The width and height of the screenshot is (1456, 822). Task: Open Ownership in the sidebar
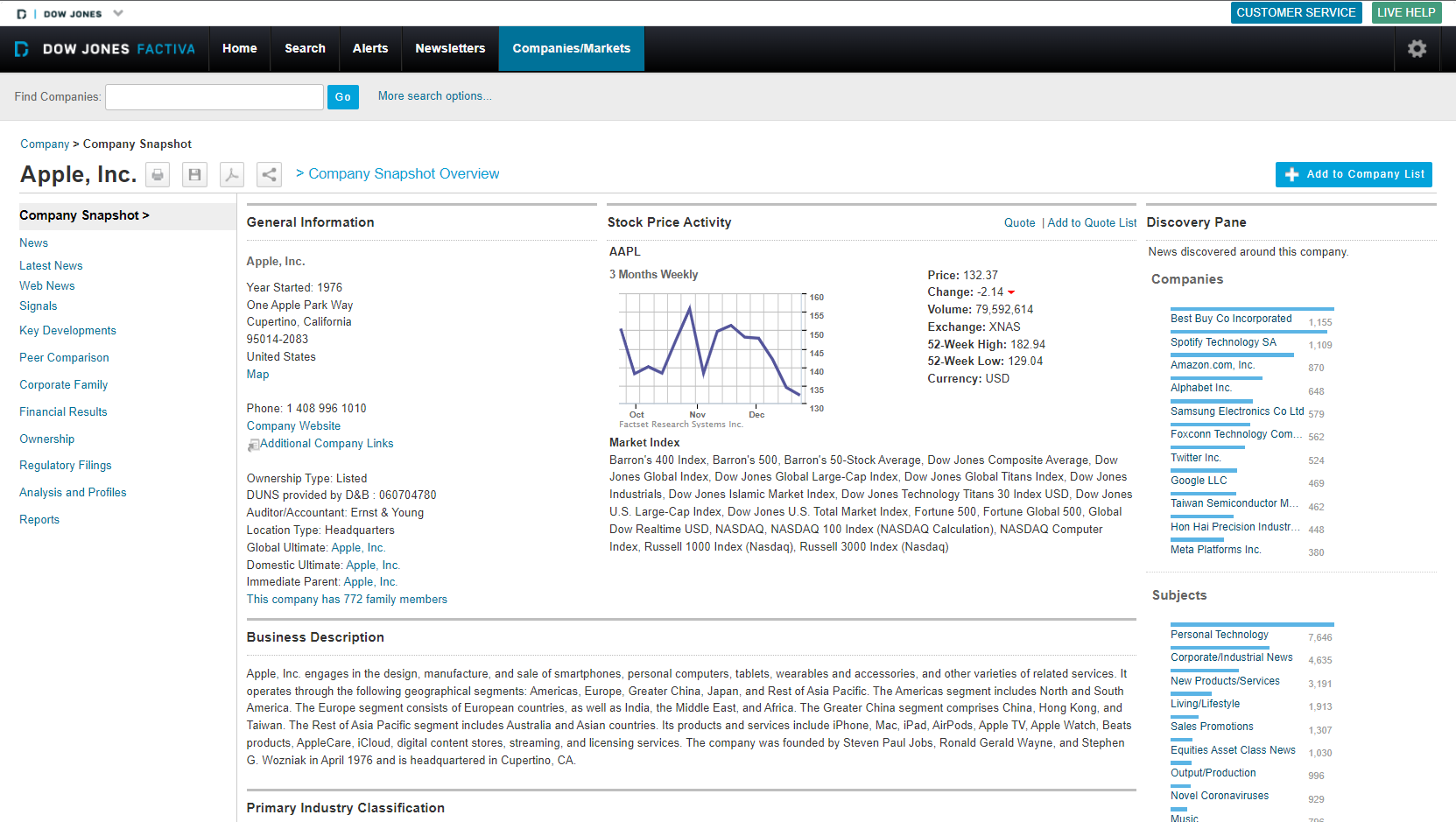(47, 439)
